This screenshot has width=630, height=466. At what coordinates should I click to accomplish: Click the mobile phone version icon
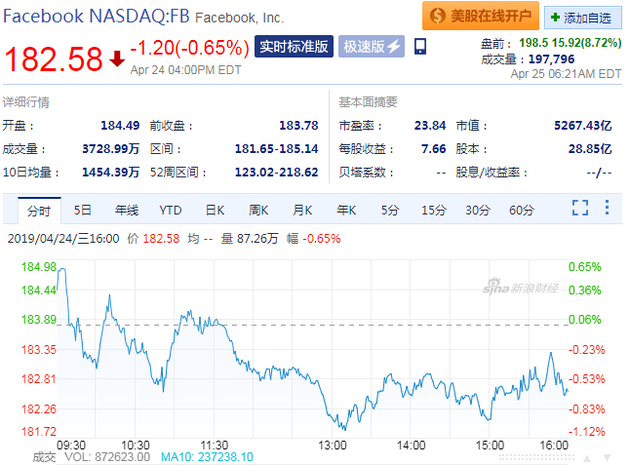point(420,47)
